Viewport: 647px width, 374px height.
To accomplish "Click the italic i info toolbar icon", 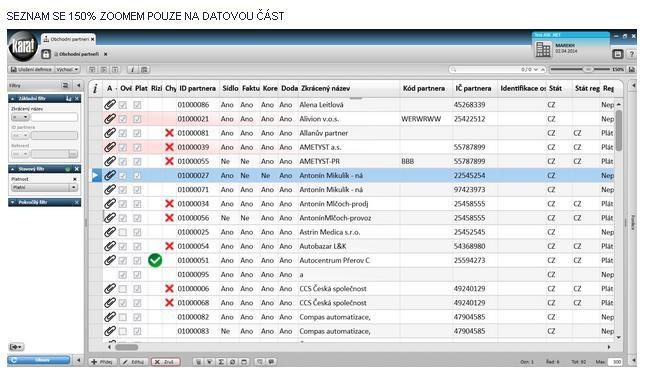I will 132,69.
